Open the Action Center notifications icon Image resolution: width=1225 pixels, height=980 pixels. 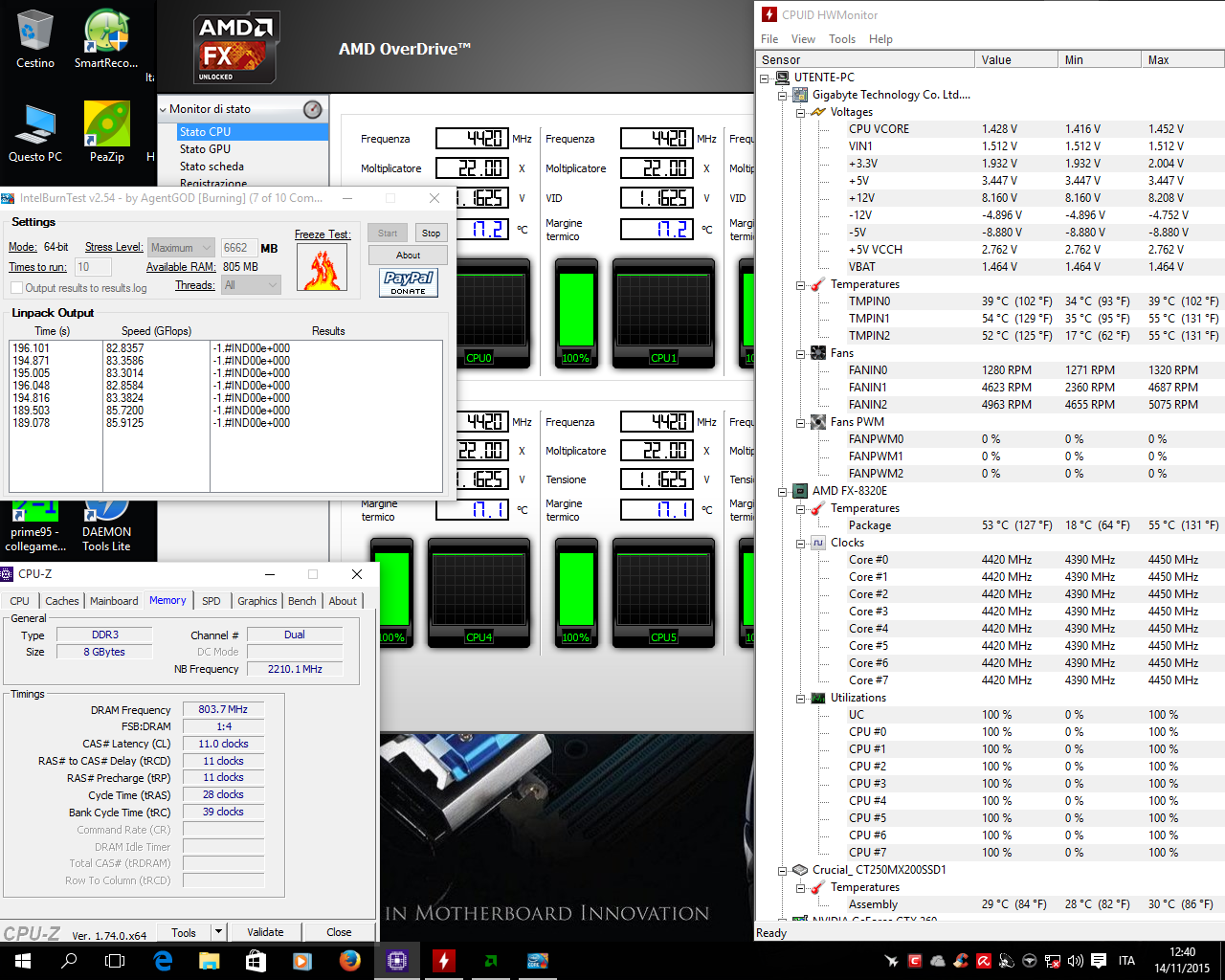[1099, 961]
